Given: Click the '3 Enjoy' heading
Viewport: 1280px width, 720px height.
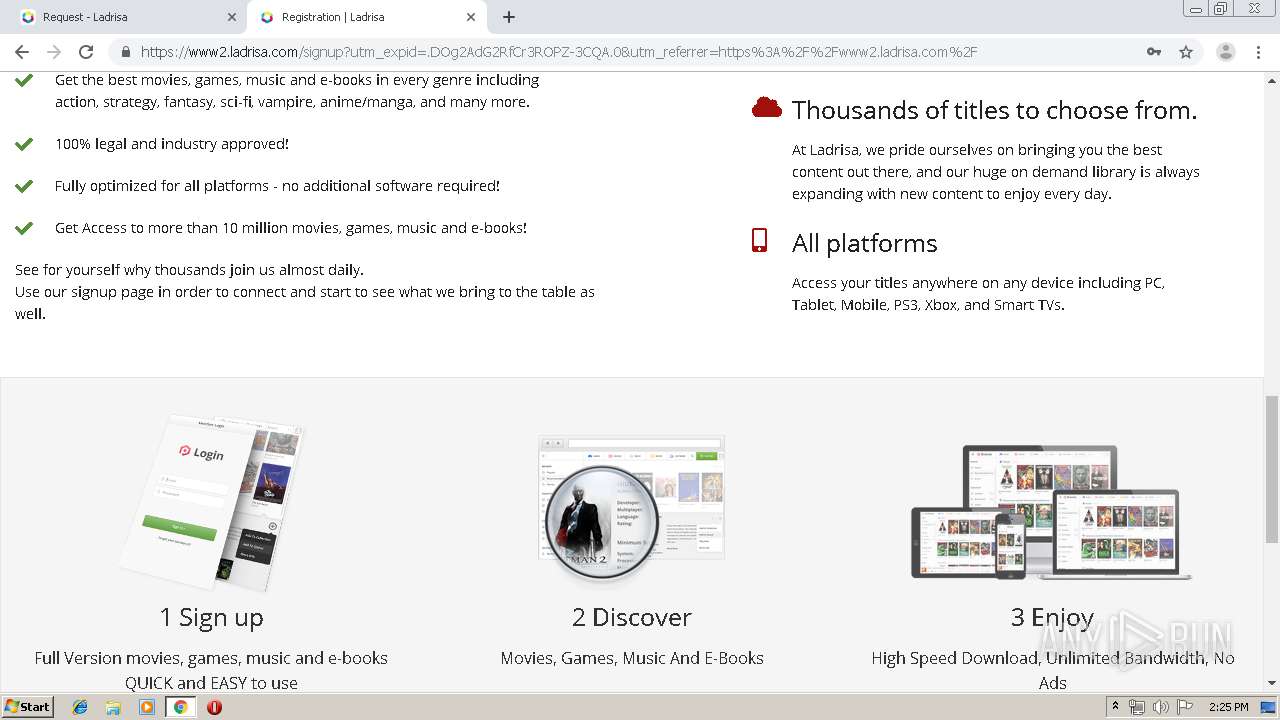Looking at the screenshot, I should tap(1052, 617).
